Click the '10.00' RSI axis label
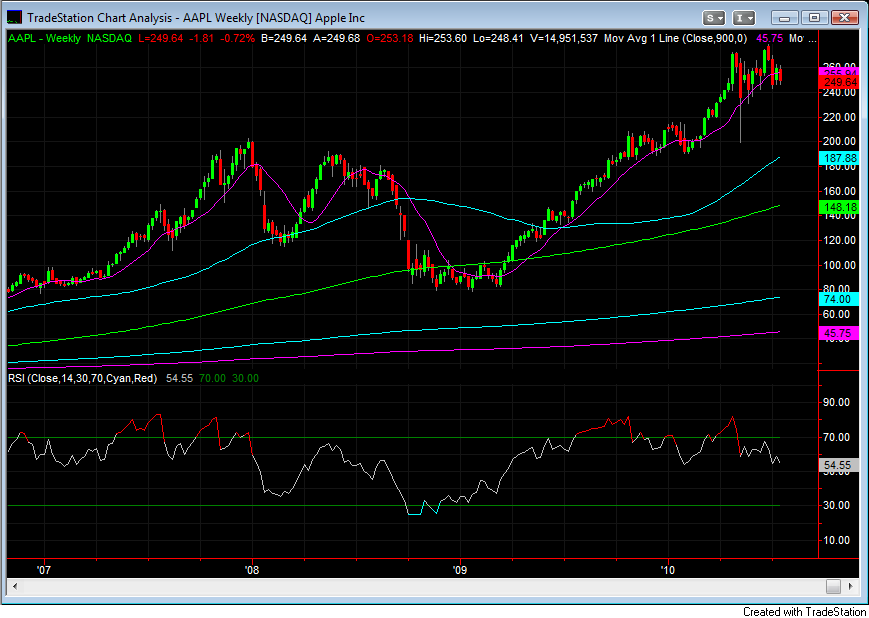869x618 pixels. [x=837, y=540]
